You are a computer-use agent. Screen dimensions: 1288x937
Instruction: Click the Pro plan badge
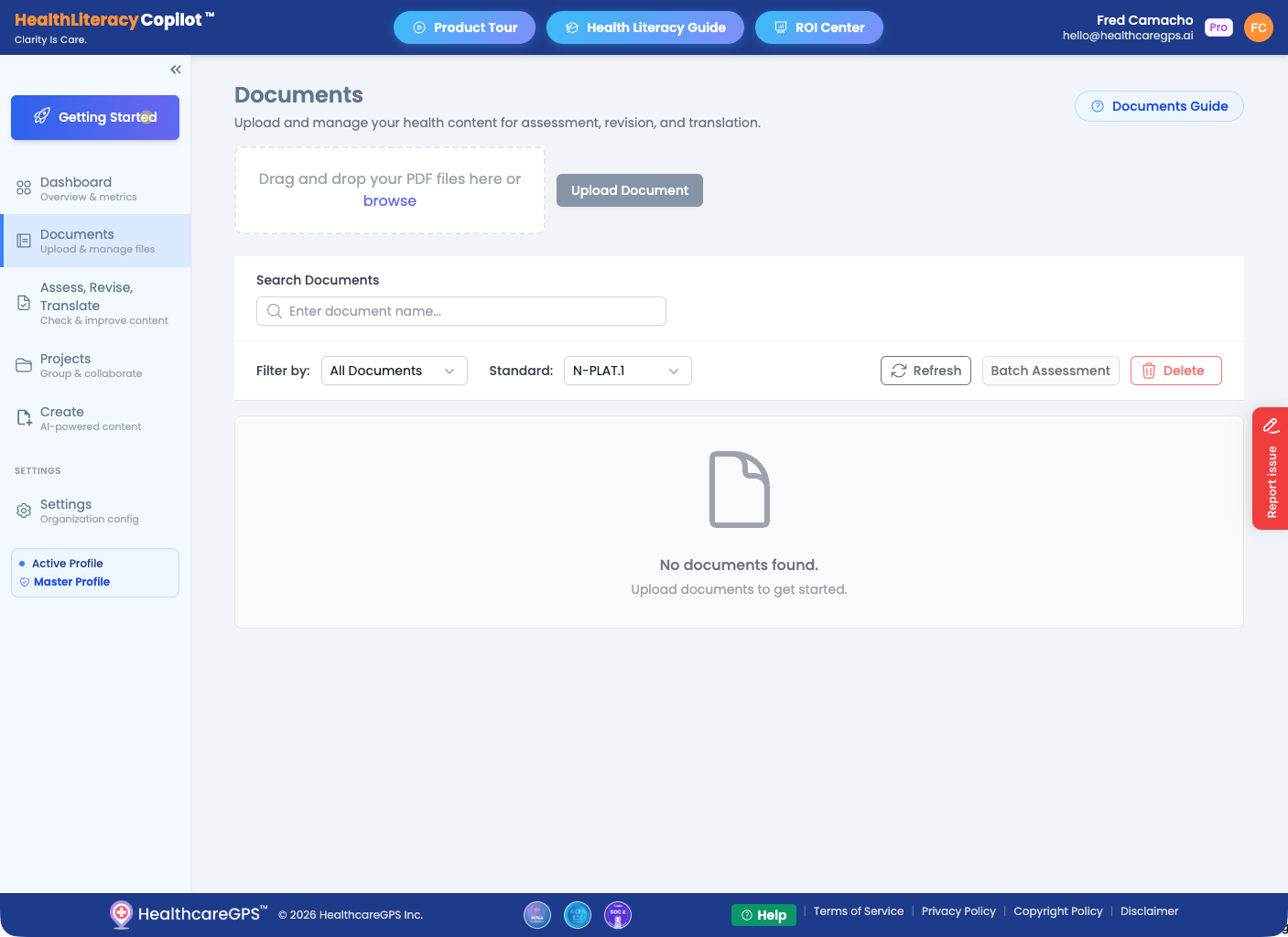(1218, 27)
